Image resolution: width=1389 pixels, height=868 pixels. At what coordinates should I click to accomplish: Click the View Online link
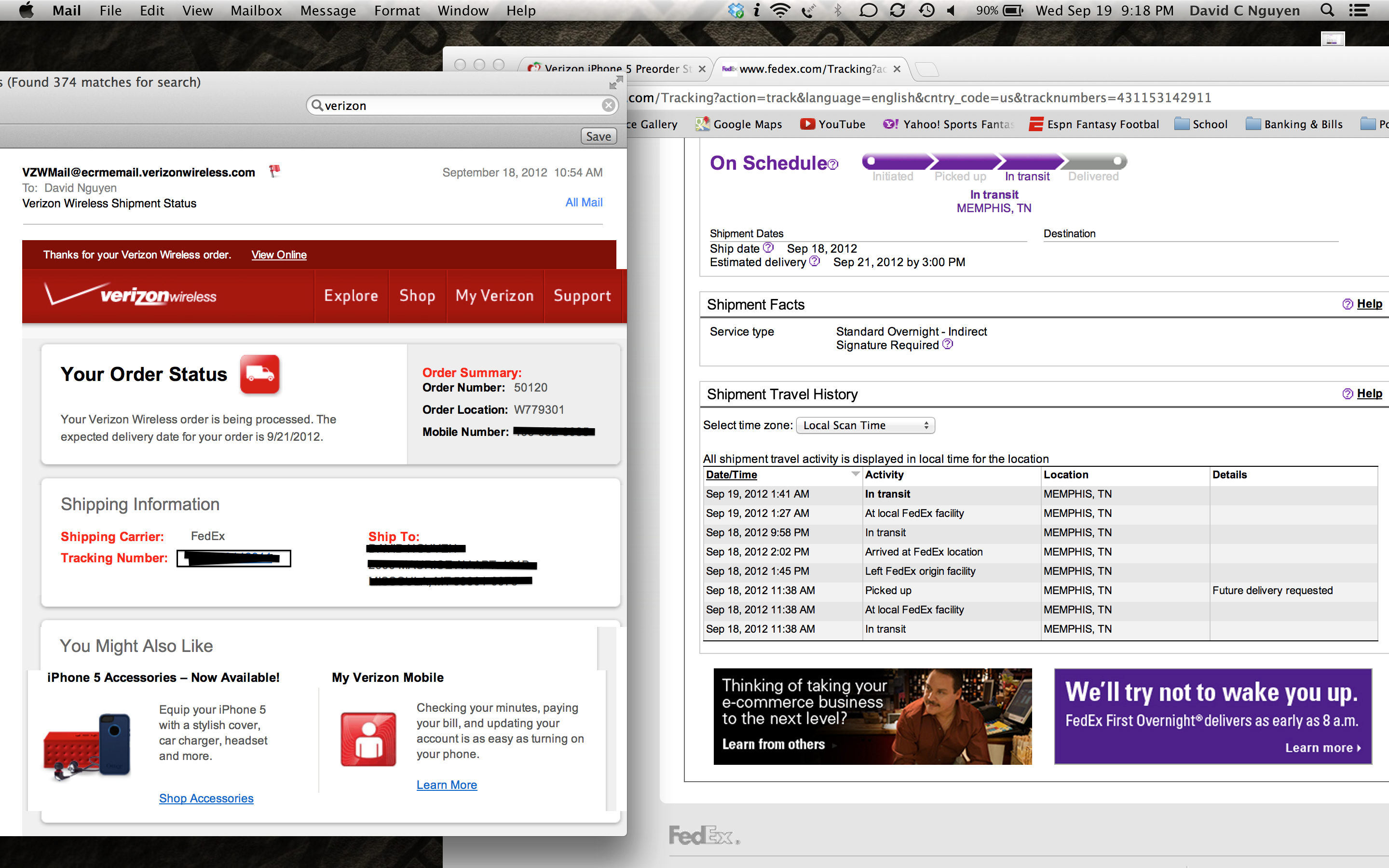click(x=279, y=254)
